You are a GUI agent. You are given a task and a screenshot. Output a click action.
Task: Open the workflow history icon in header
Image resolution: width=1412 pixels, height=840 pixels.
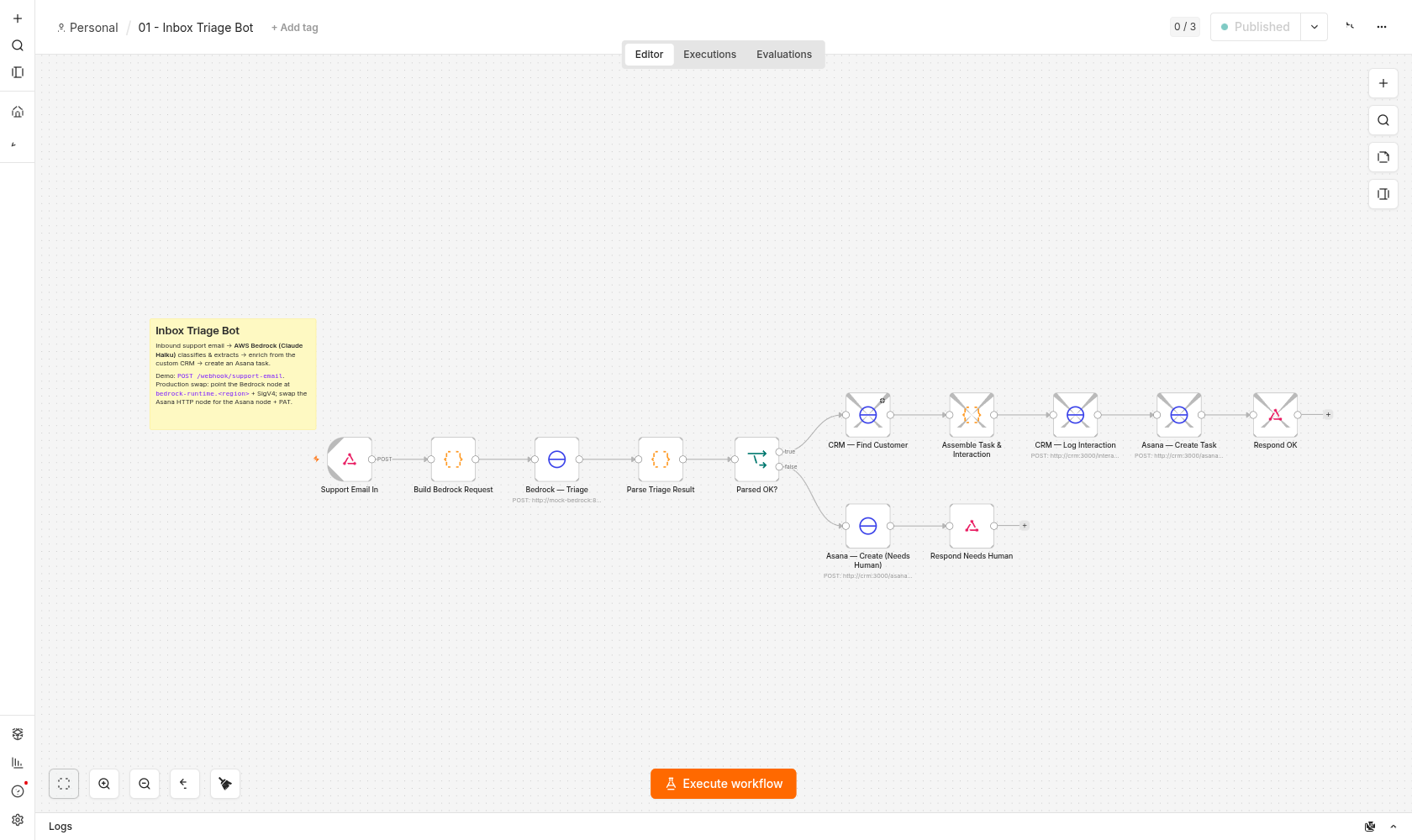tap(1350, 27)
